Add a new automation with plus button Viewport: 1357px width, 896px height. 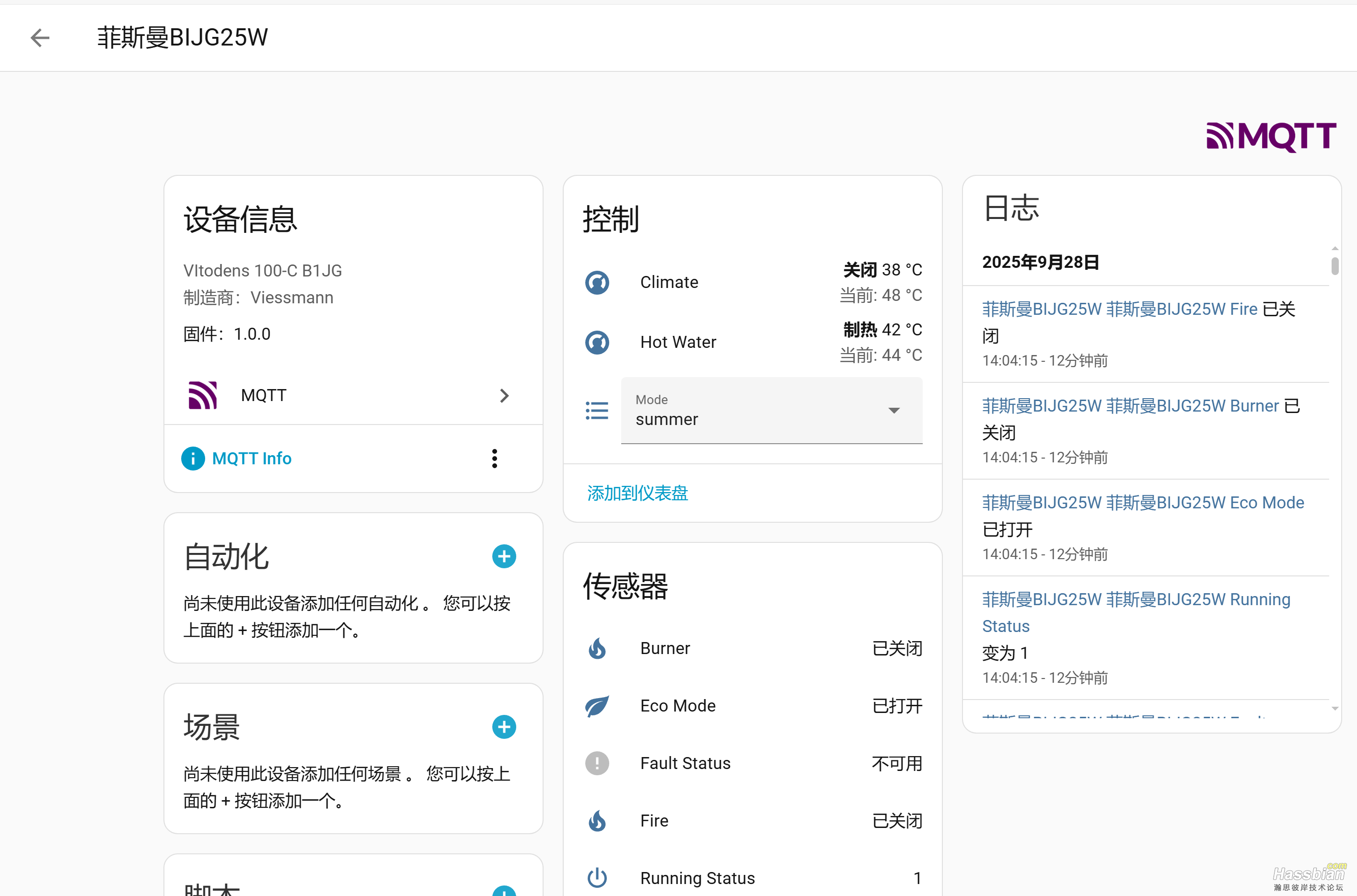pos(504,557)
